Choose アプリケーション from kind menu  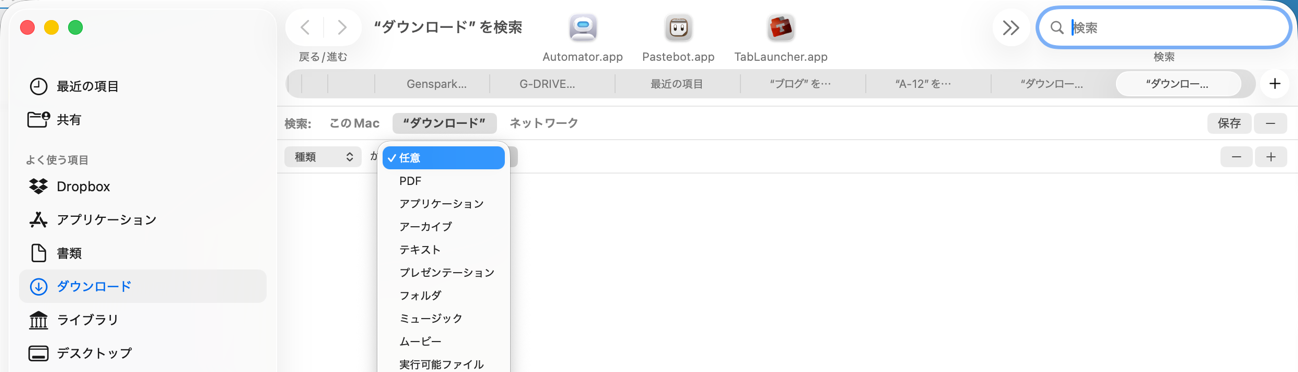(x=444, y=204)
